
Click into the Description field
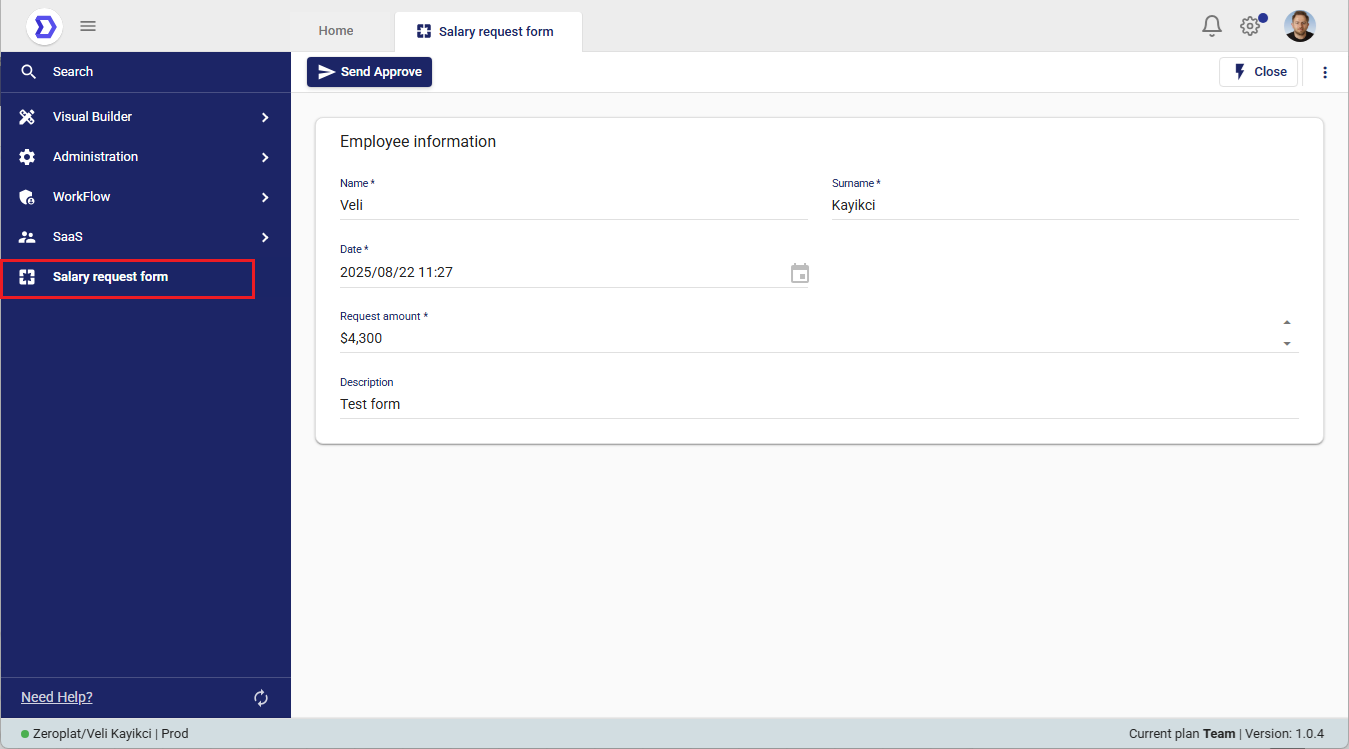coord(818,405)
